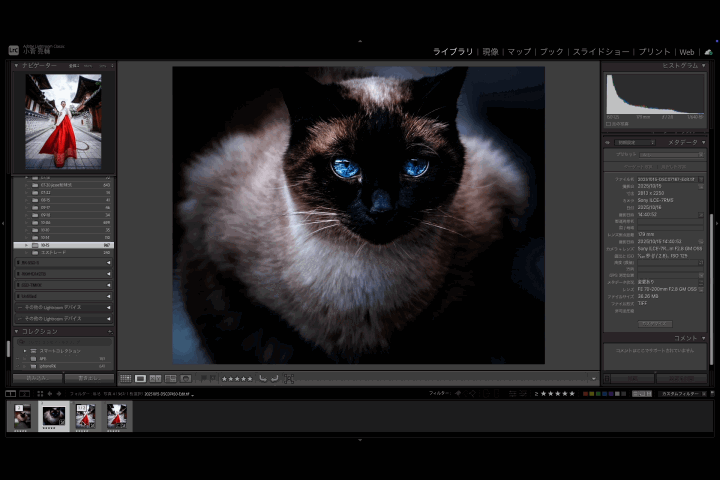Rotate the photo clockwise
The image size is (720, 480).
pos(275,378)
